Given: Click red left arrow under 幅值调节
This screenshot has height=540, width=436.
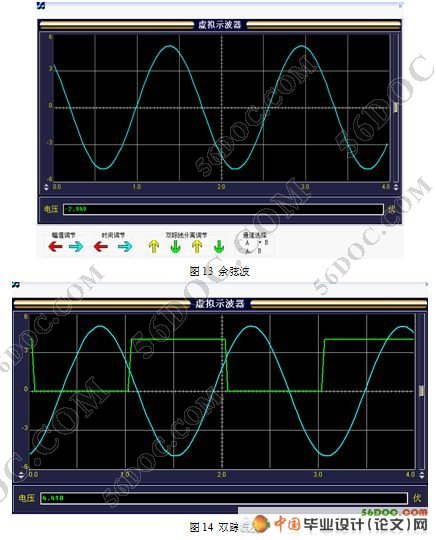Looking at the screenshot, I should coord(55,246).
